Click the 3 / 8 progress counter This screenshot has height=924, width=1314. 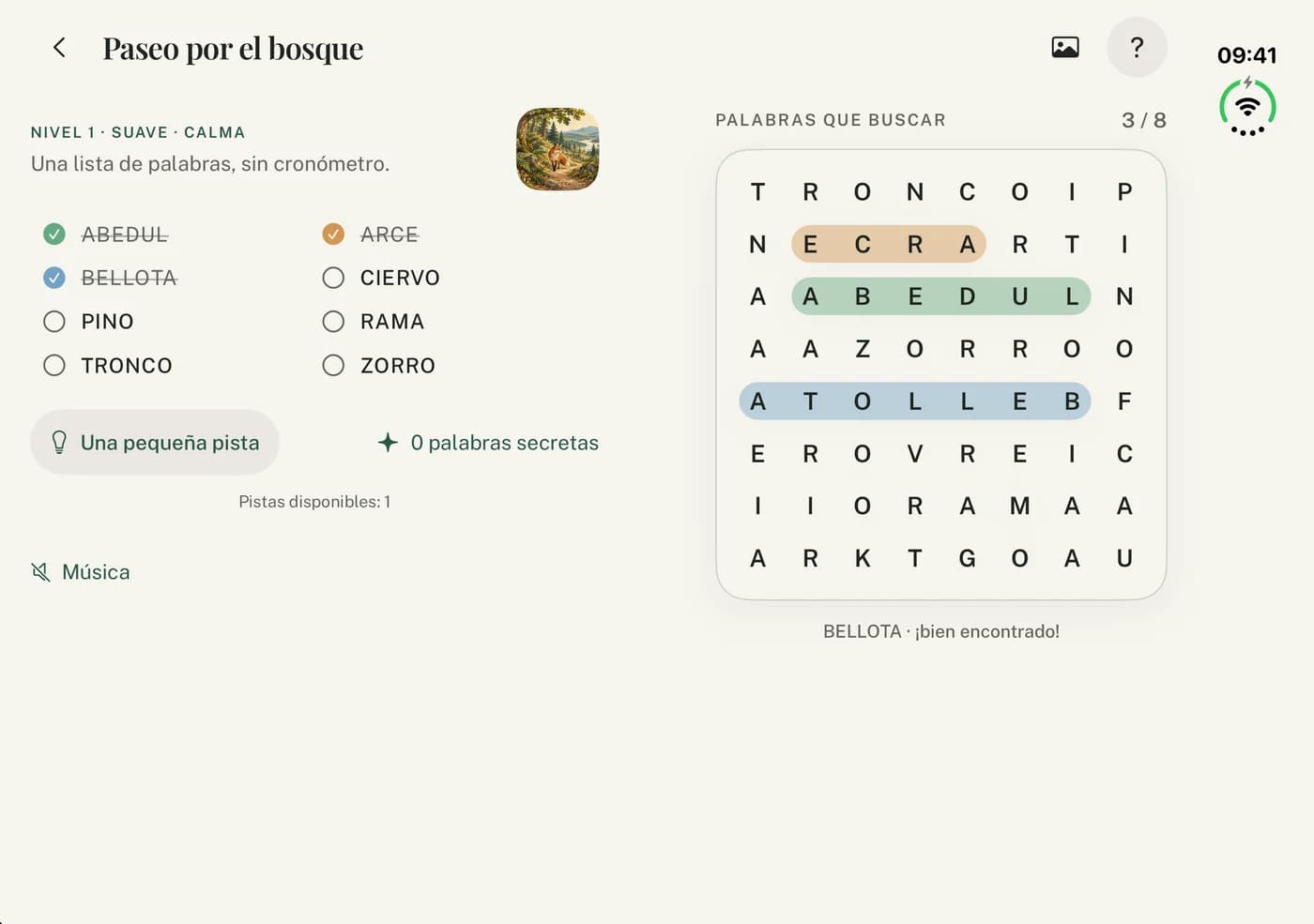pos(1144,120)
